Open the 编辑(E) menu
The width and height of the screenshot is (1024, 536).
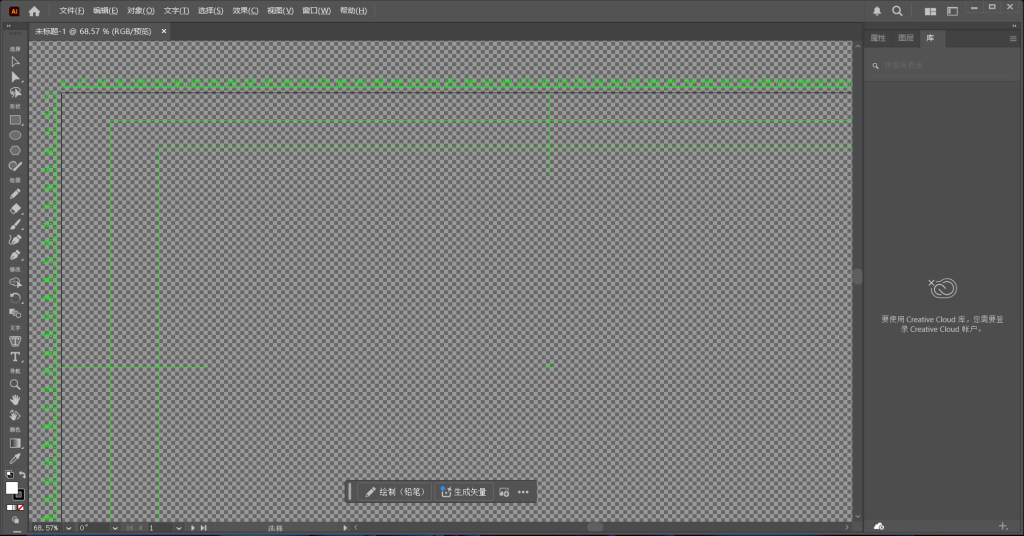tap(105, 10)
